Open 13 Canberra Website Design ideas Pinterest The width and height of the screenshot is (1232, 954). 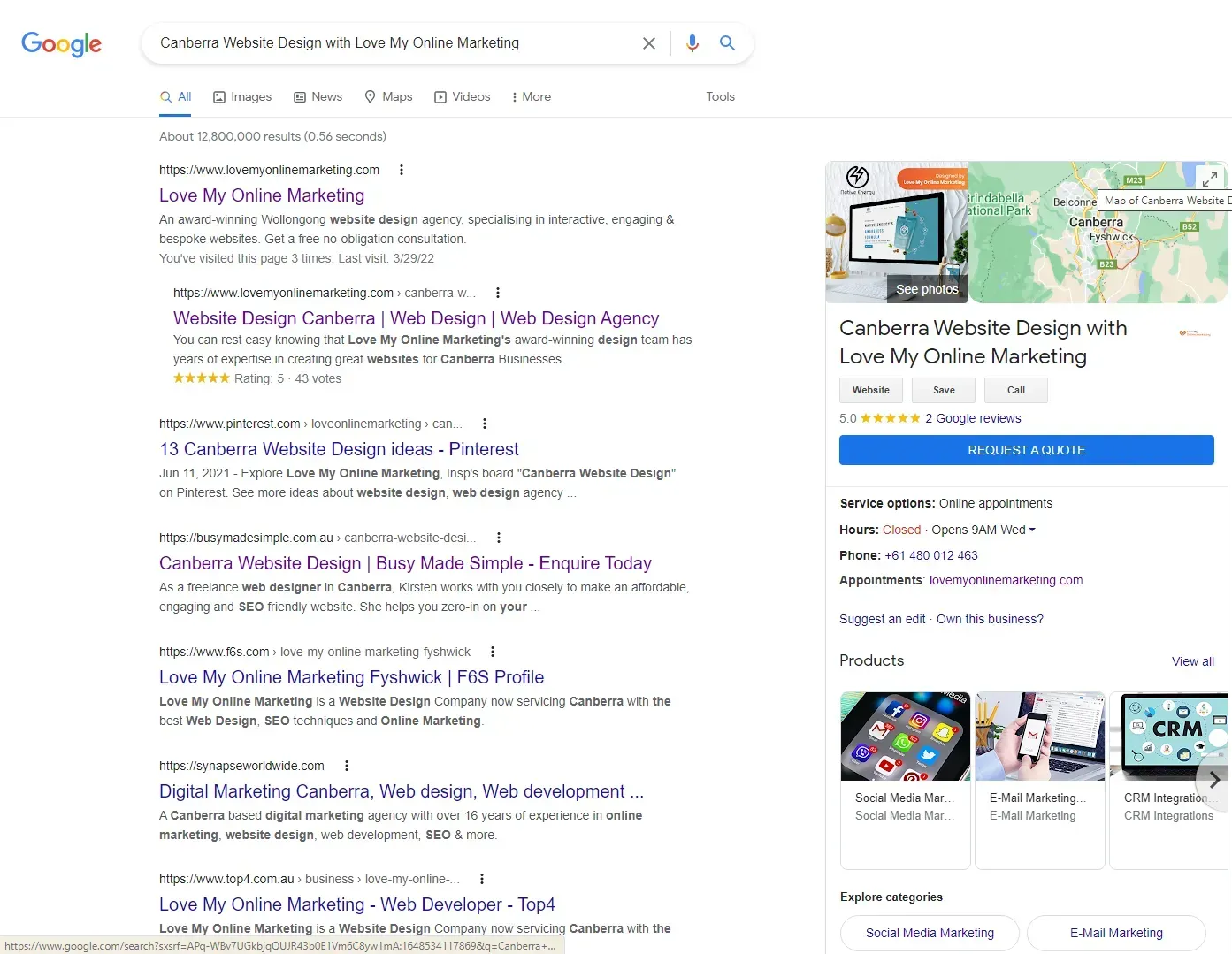pos(339,449)
